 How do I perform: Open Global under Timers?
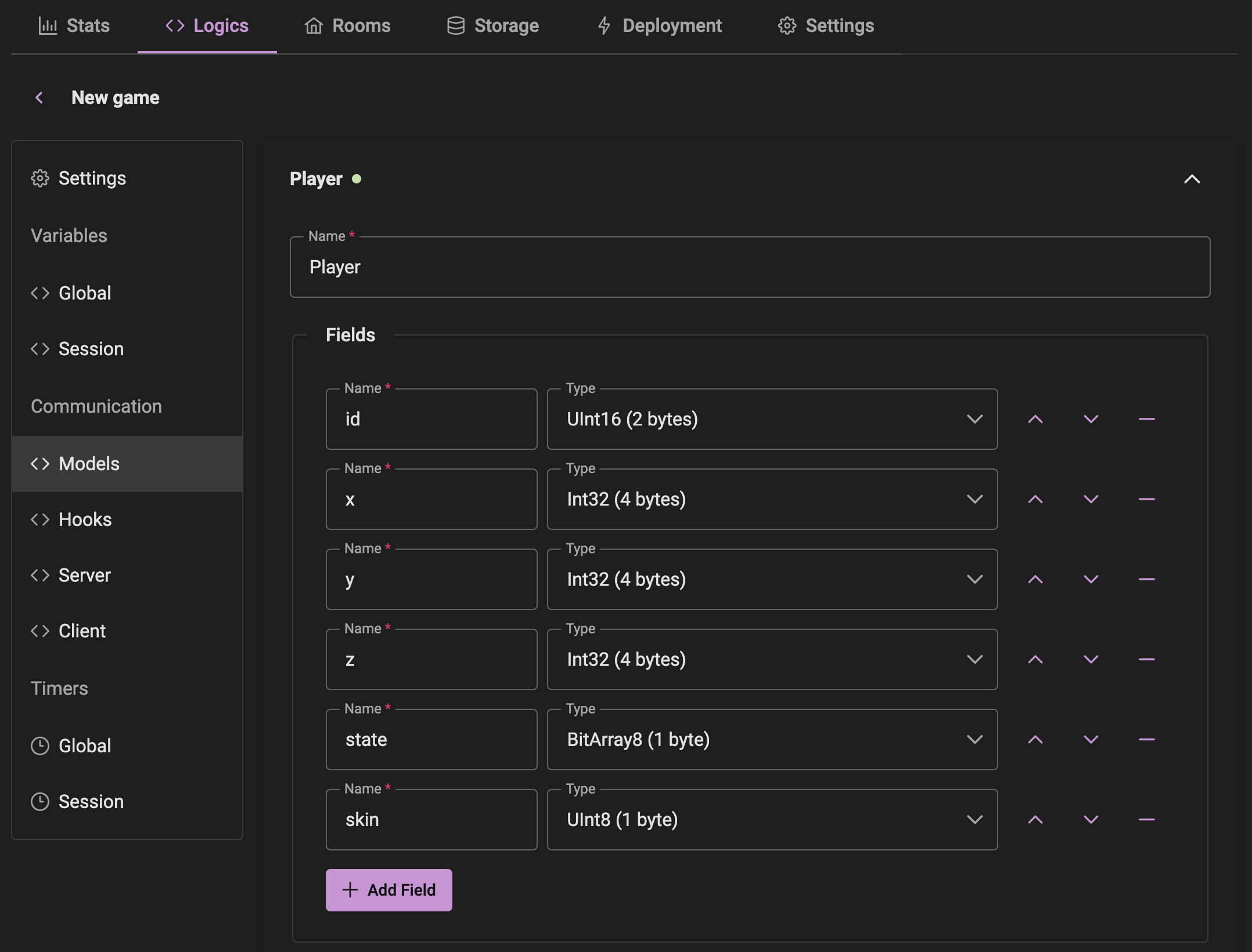tap(127, 746)
